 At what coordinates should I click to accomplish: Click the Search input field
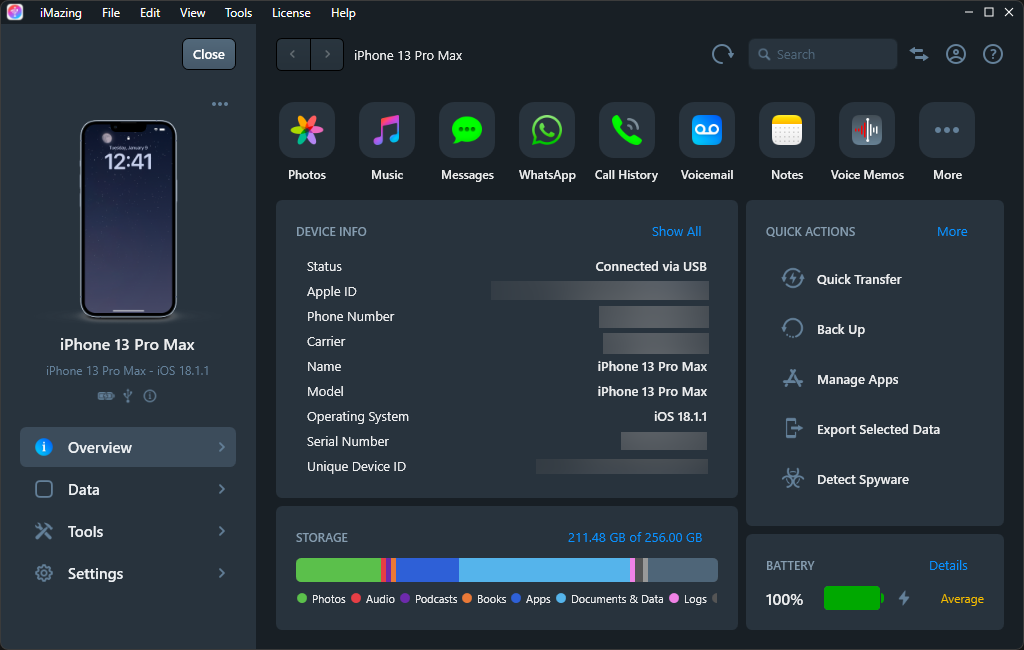(823, 54)
